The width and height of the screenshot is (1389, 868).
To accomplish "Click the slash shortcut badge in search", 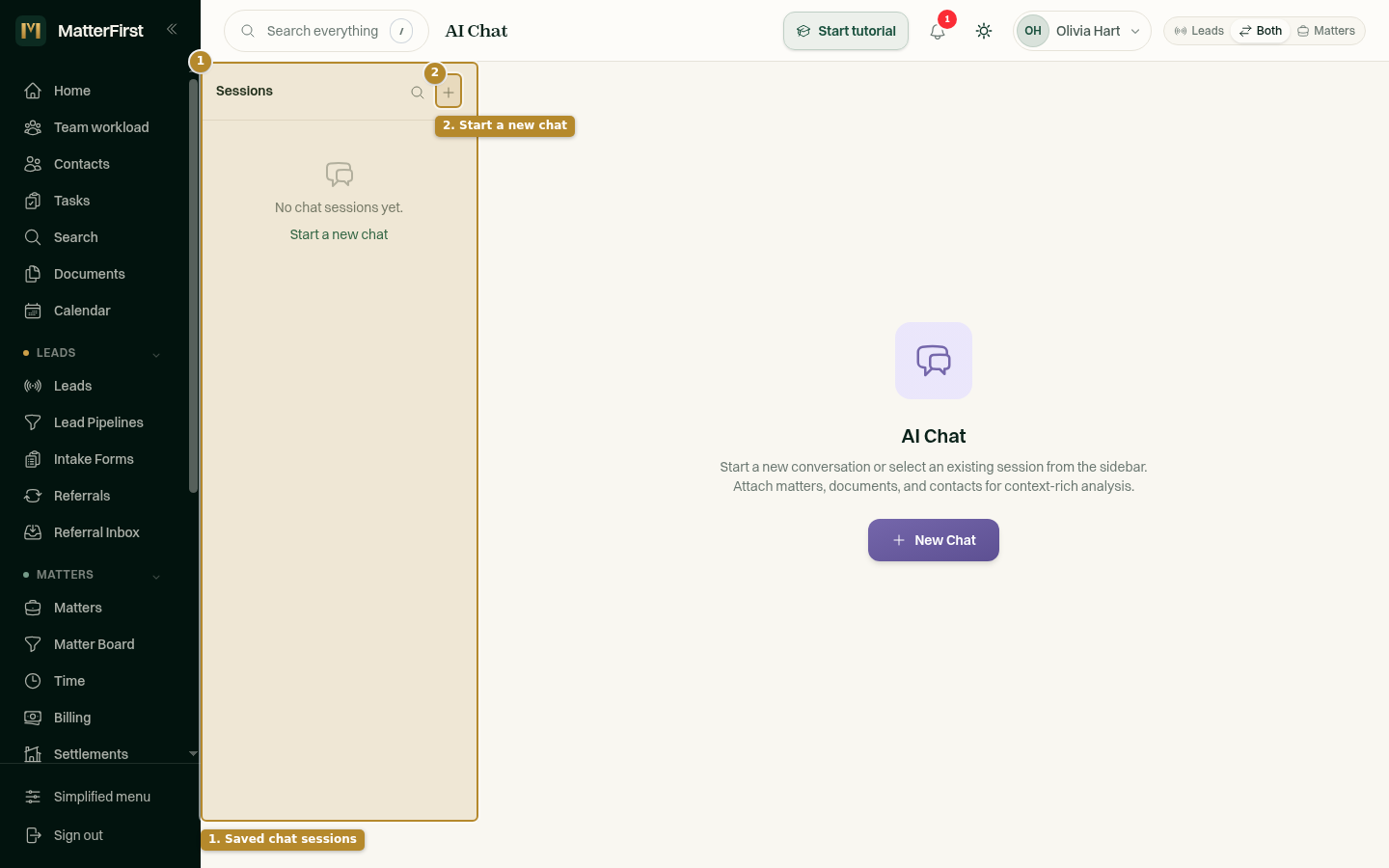I will click(401, 31).
